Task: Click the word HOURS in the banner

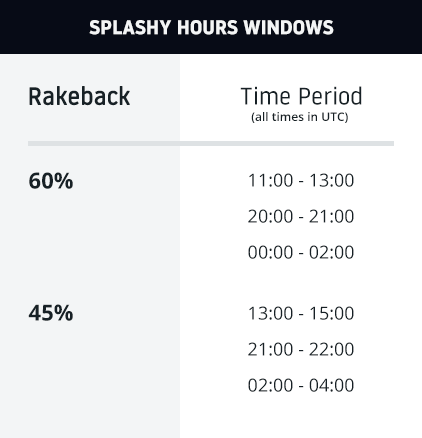Action: 207,27
